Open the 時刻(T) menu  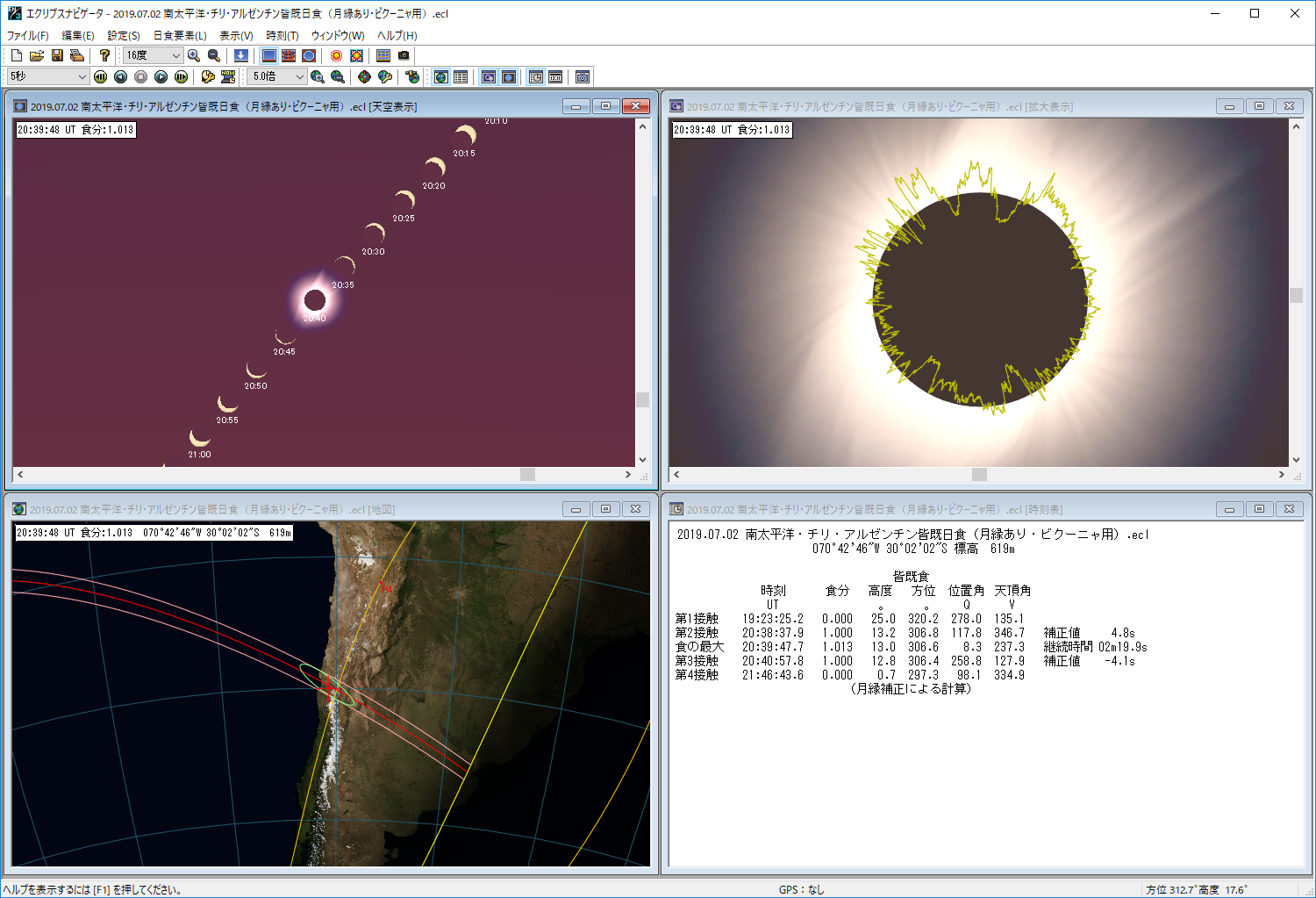click(x=283, y=35)
